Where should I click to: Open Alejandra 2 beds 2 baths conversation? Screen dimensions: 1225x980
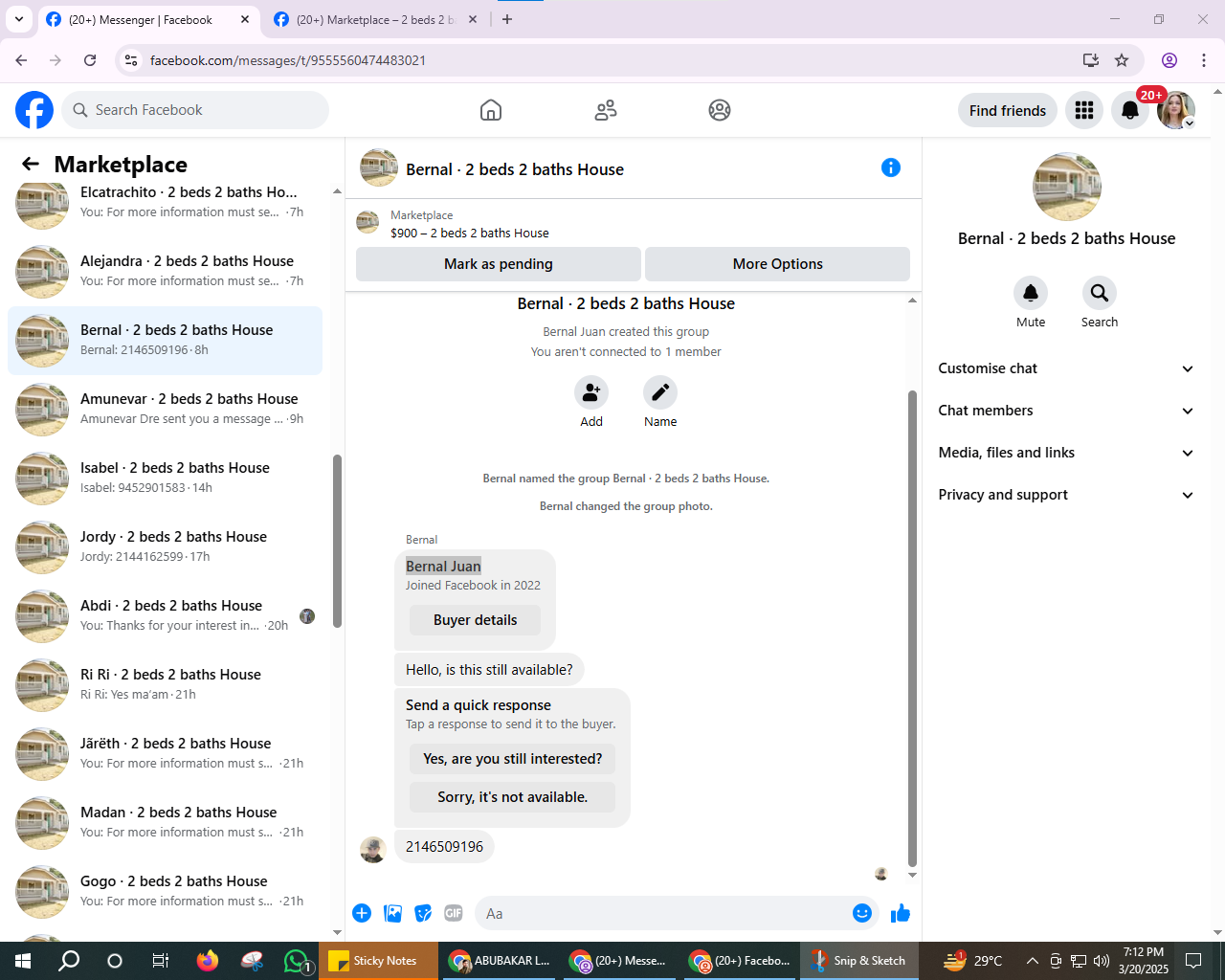point(165,271)
